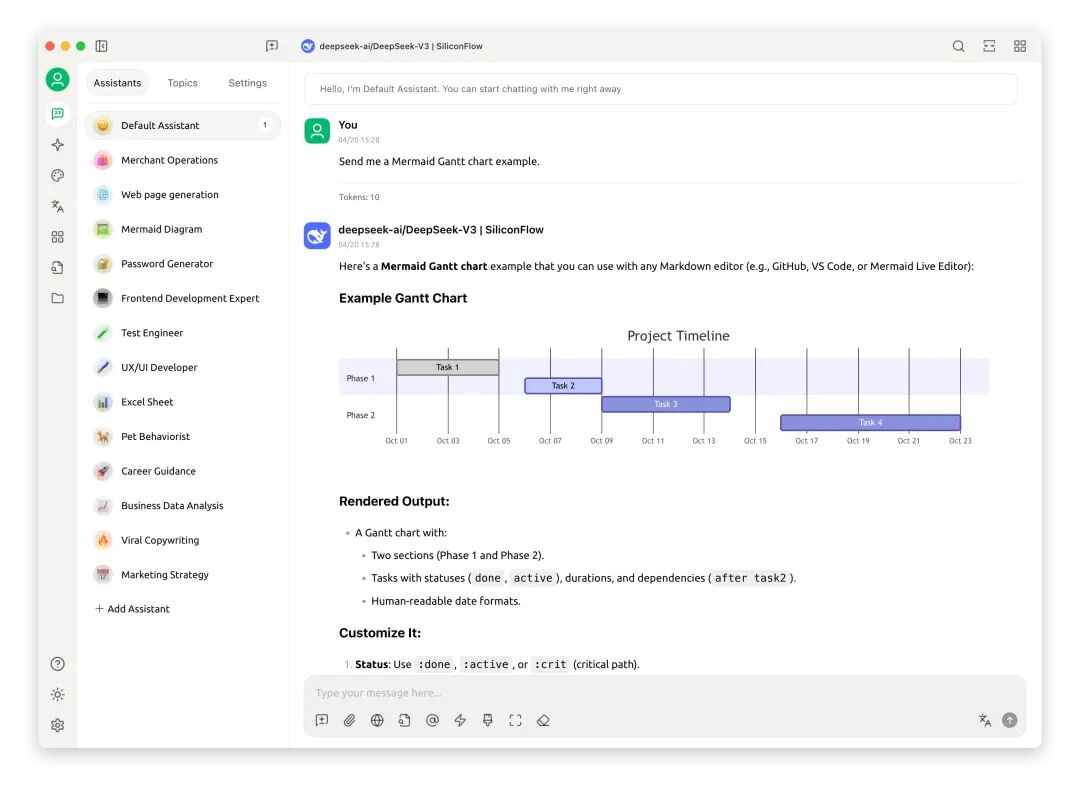Toggle light/dark theme with the sun icon
Viewport: 1080px width, 794px height.
(57, 694)
